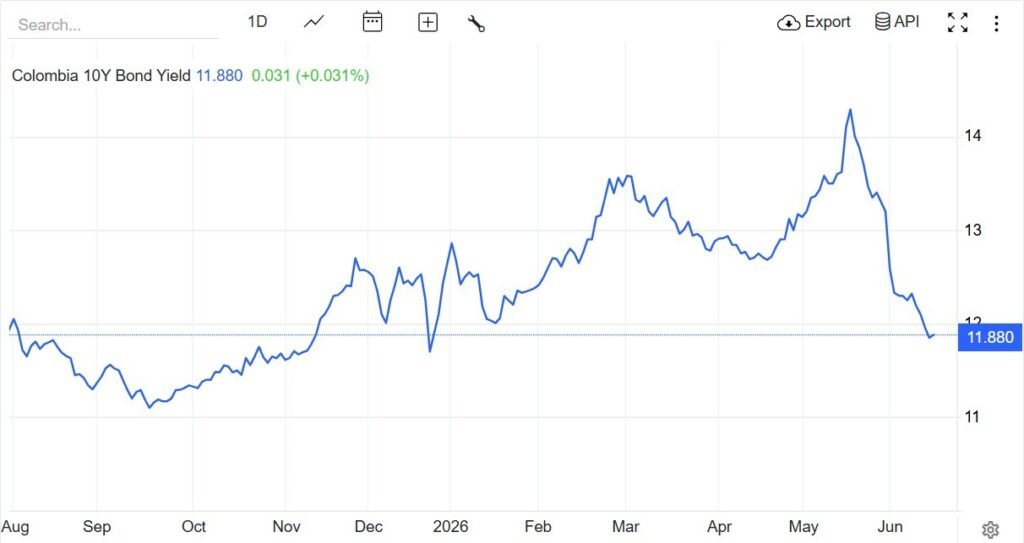1024x543 pixels.
Task: Click the 14 value on price axis
Action: 972,136
